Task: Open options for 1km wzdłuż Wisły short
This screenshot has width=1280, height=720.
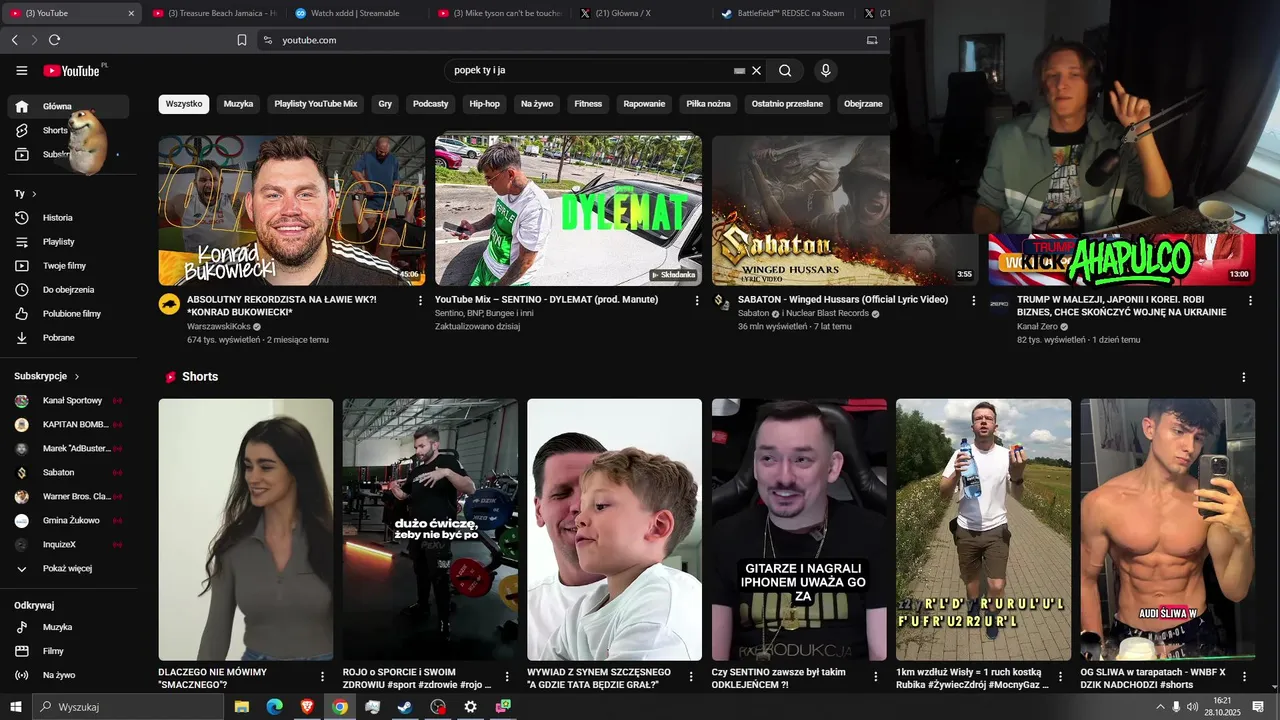Action: tap(1060, 677)
